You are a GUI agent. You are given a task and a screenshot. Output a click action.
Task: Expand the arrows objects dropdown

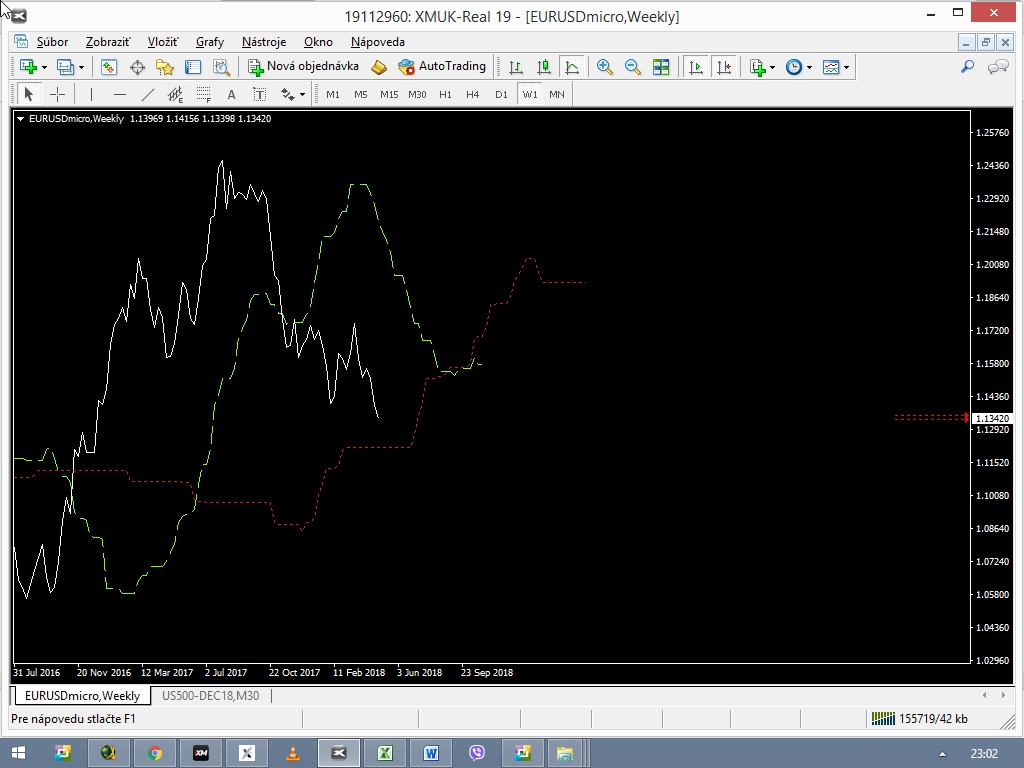pyautogui.click(x=302, y=95)
